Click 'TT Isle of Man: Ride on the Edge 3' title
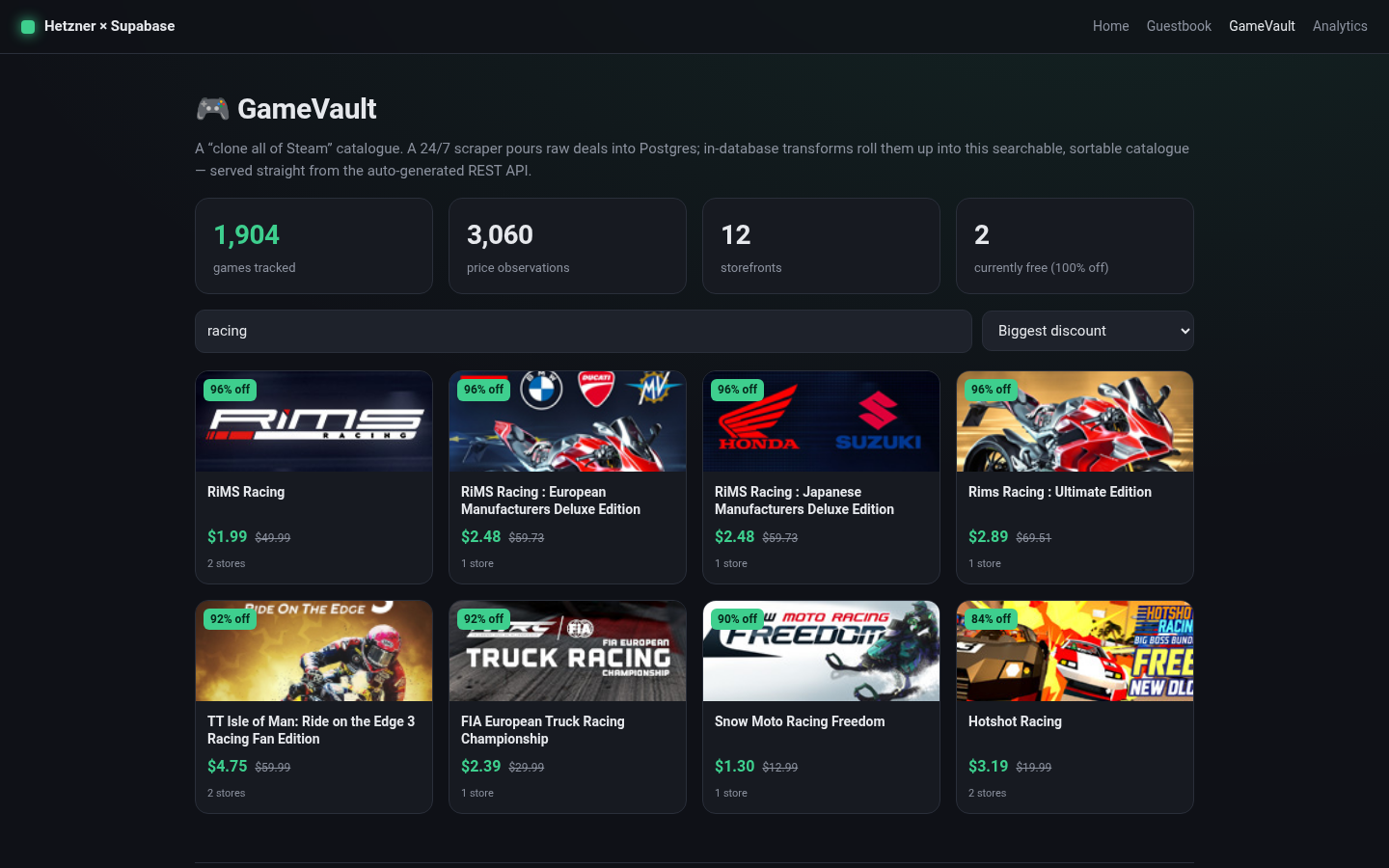 click(x=311, y=730)
